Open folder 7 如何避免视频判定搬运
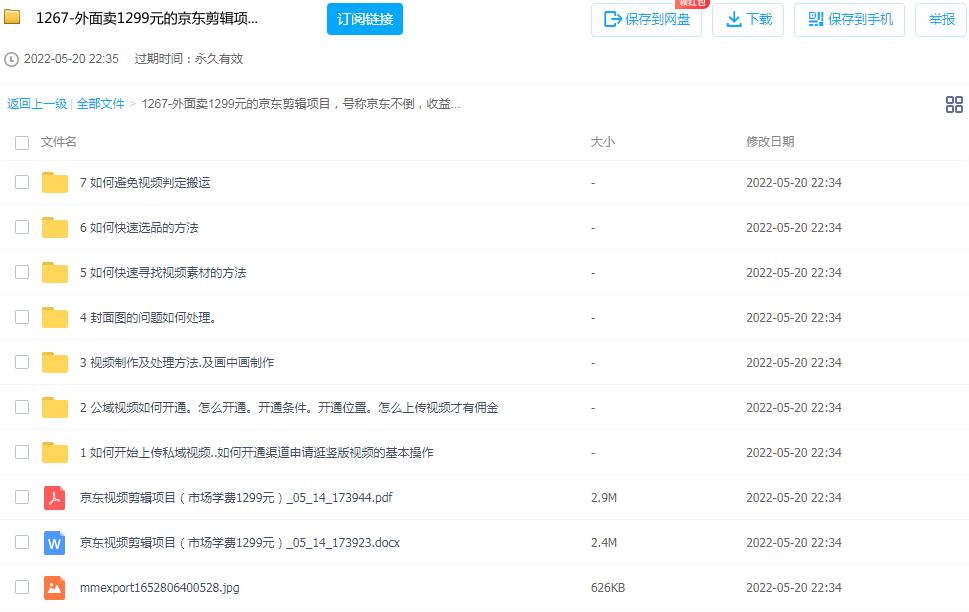The width and height of the screenshot is (969, 612). 145,182
